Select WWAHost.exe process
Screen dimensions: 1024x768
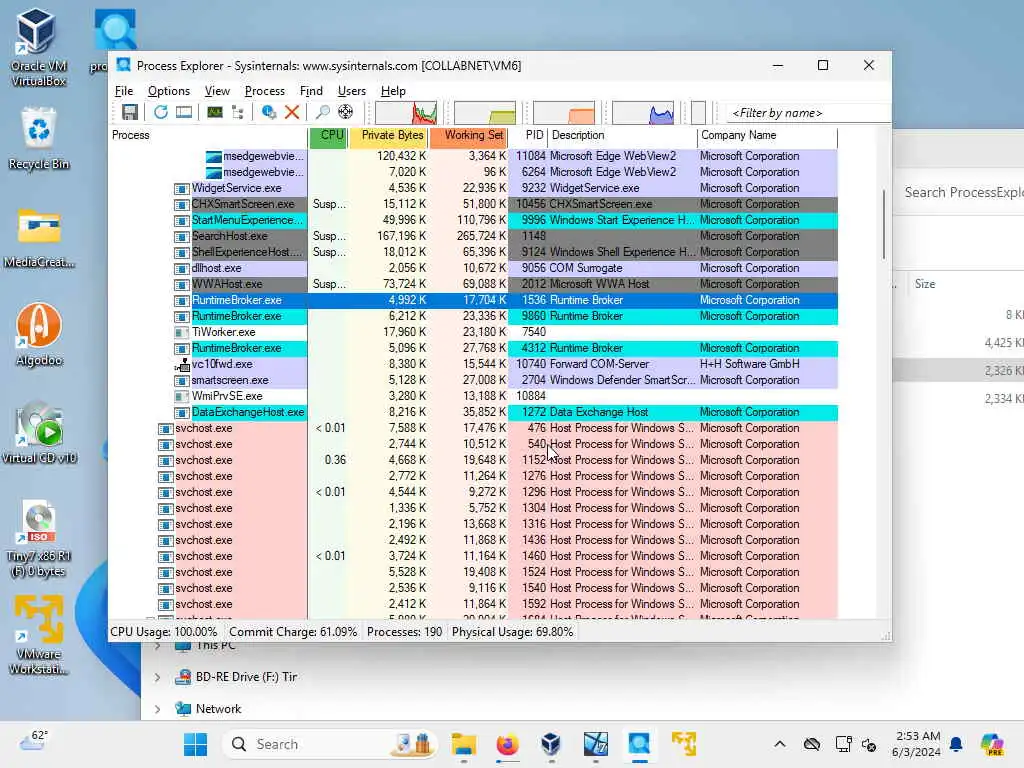(473, 284)
